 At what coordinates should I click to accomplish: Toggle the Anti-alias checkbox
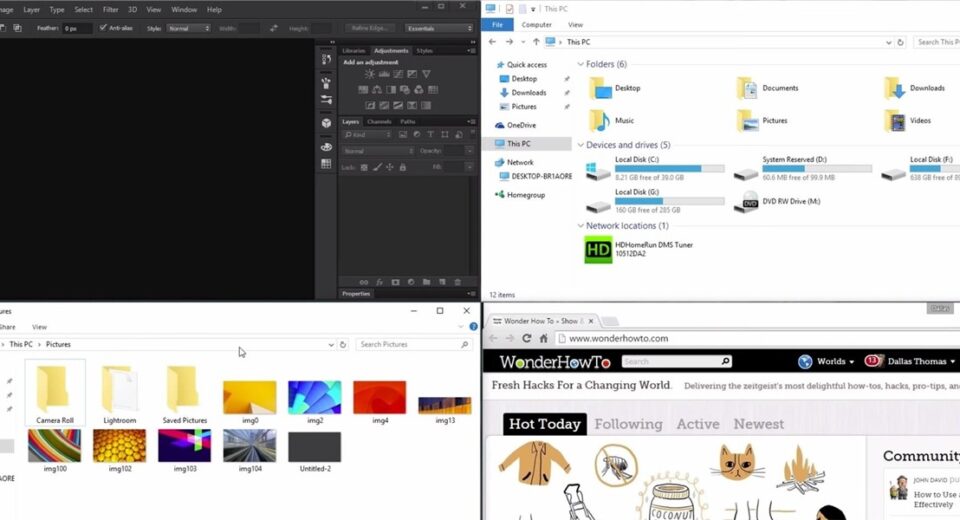103,28
